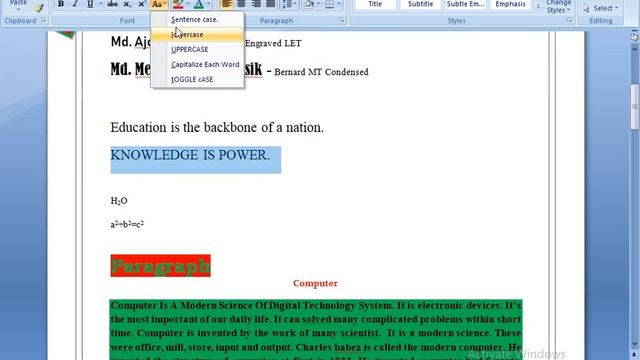
Task: Open the borders dropdown arrow
Action: click(x=339, y=4)
